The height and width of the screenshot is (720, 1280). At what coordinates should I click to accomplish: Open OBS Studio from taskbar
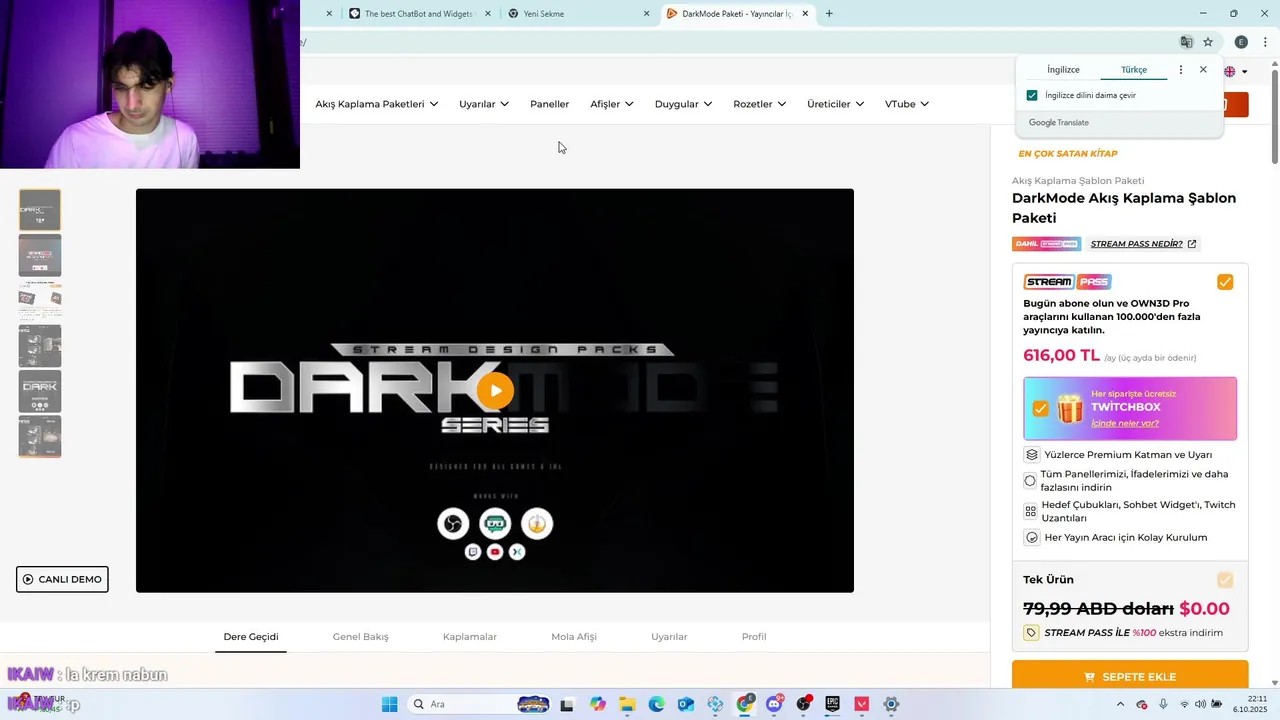point(803,704)
